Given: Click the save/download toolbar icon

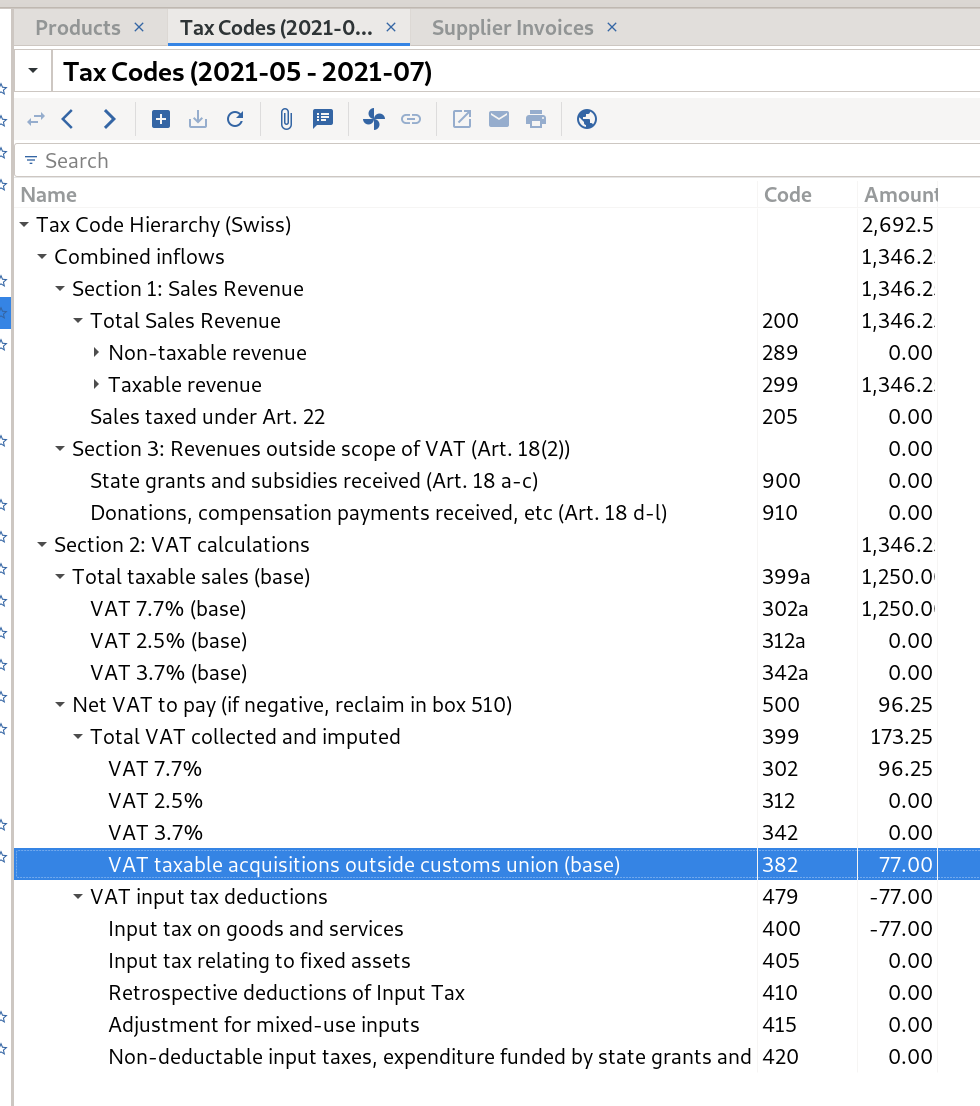Looking at the screenshot, I should pos(198,119).
